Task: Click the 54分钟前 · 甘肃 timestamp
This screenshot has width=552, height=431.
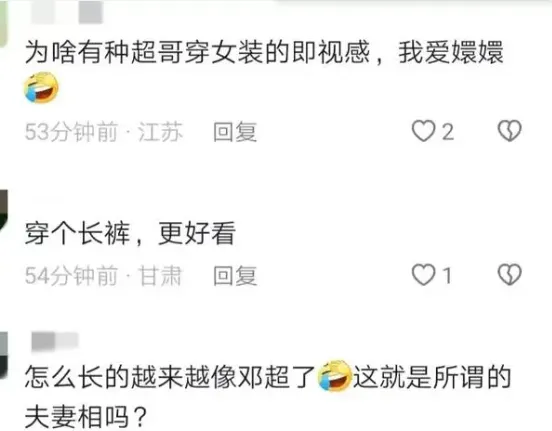Action: tap(103, 276)
